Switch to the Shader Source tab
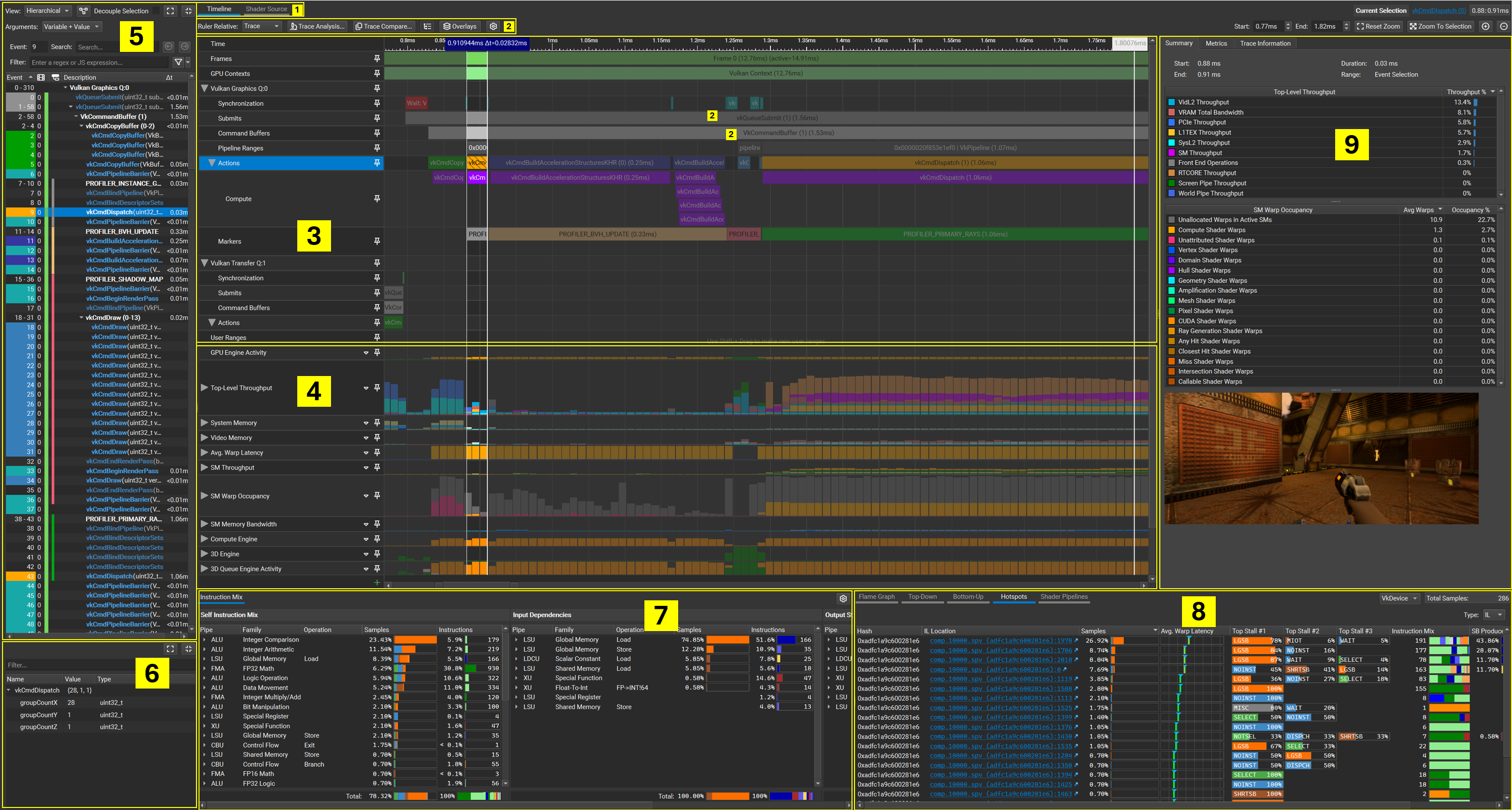The height and width of the screenshot is (810, 1512). [x=266, y=9]
